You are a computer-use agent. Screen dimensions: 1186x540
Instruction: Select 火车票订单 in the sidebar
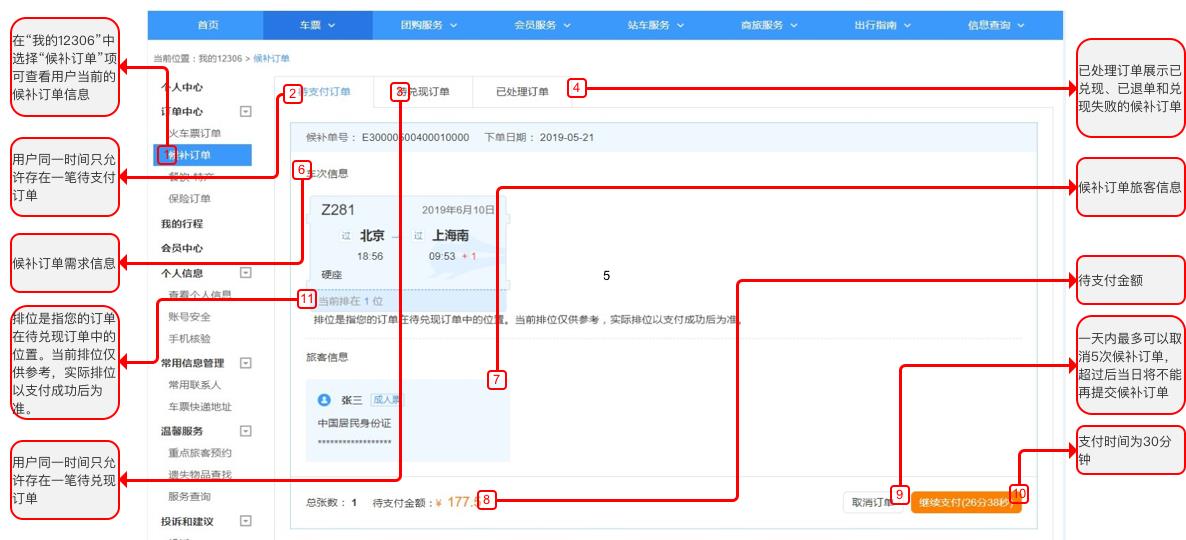(195, 133)
